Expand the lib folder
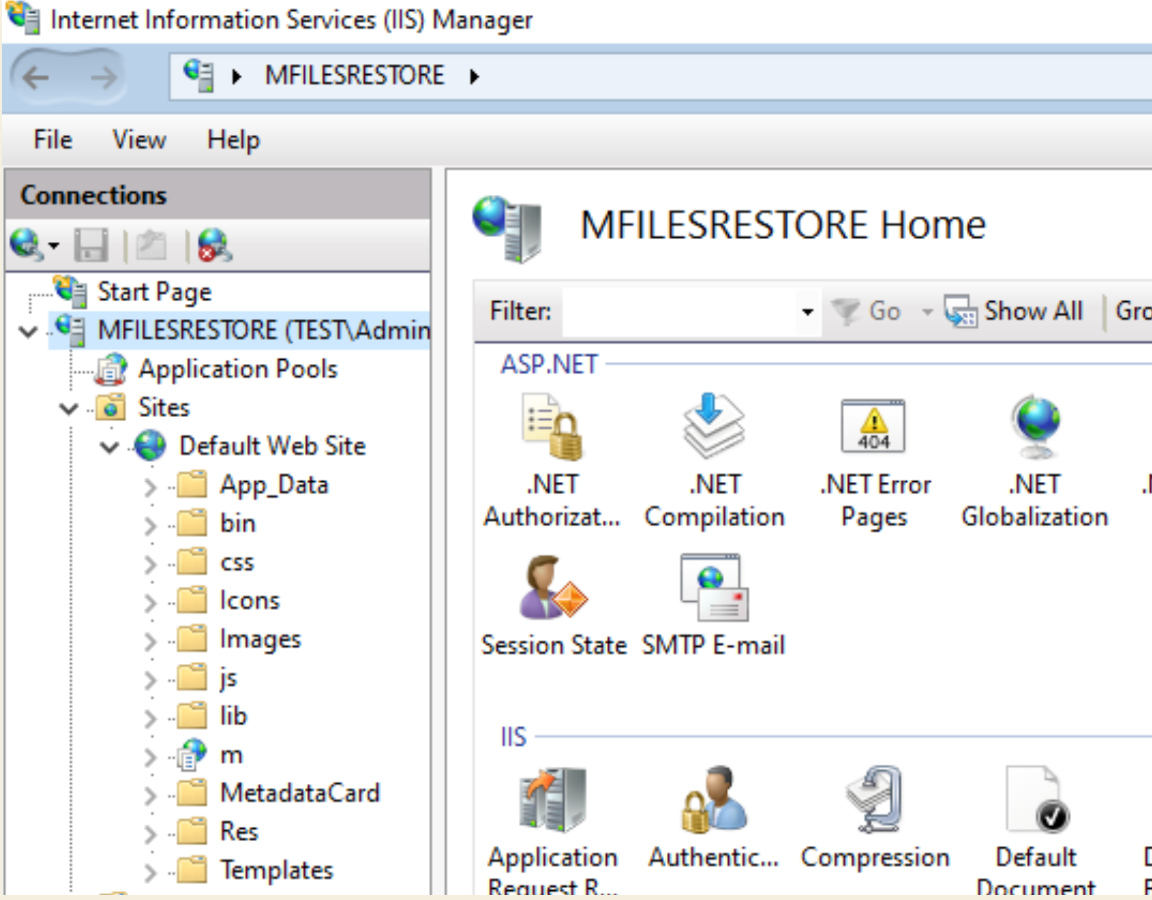1152x900 pixels. point(150,718)
